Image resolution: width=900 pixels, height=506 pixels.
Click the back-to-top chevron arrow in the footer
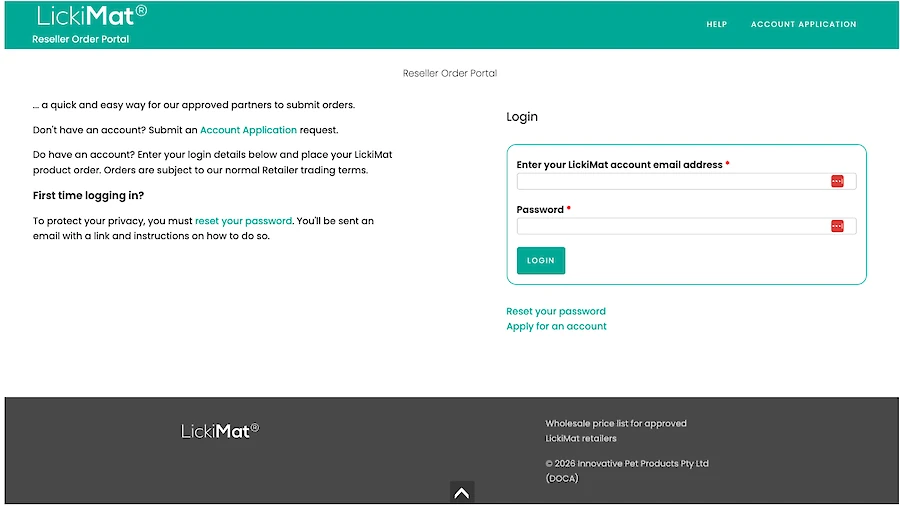461,492
